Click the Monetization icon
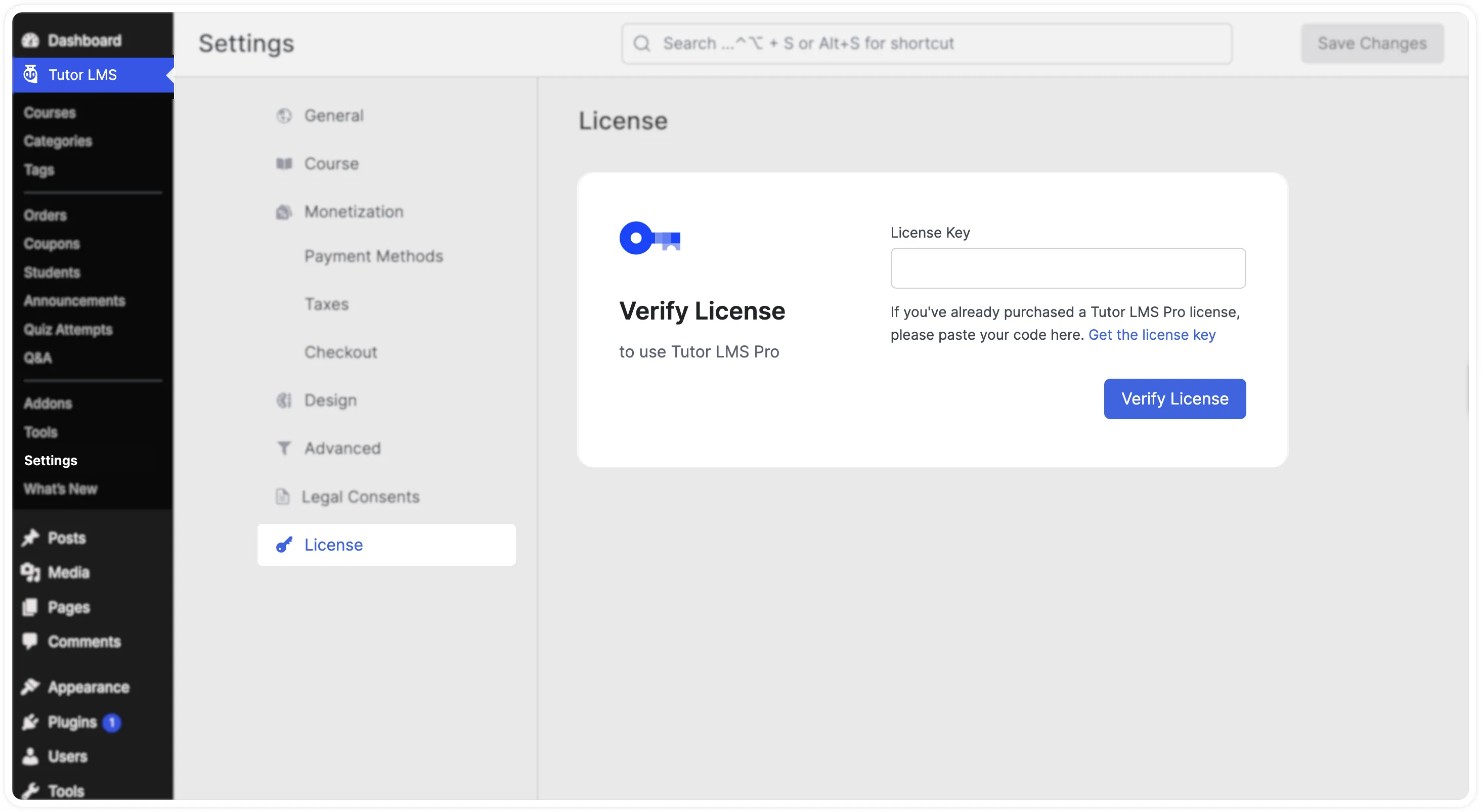 coord(284,212)
